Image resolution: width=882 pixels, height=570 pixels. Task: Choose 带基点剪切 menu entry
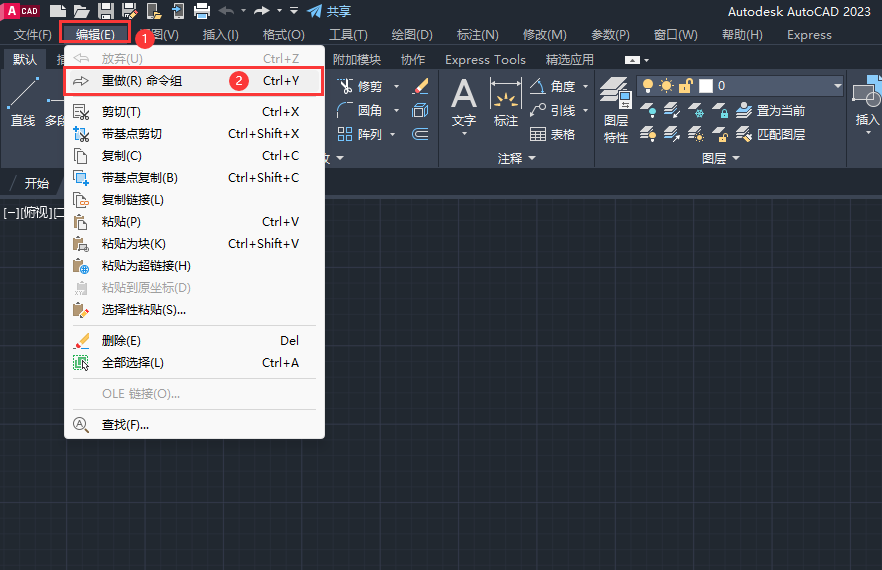pyautogui.click(x=194, y=134)
